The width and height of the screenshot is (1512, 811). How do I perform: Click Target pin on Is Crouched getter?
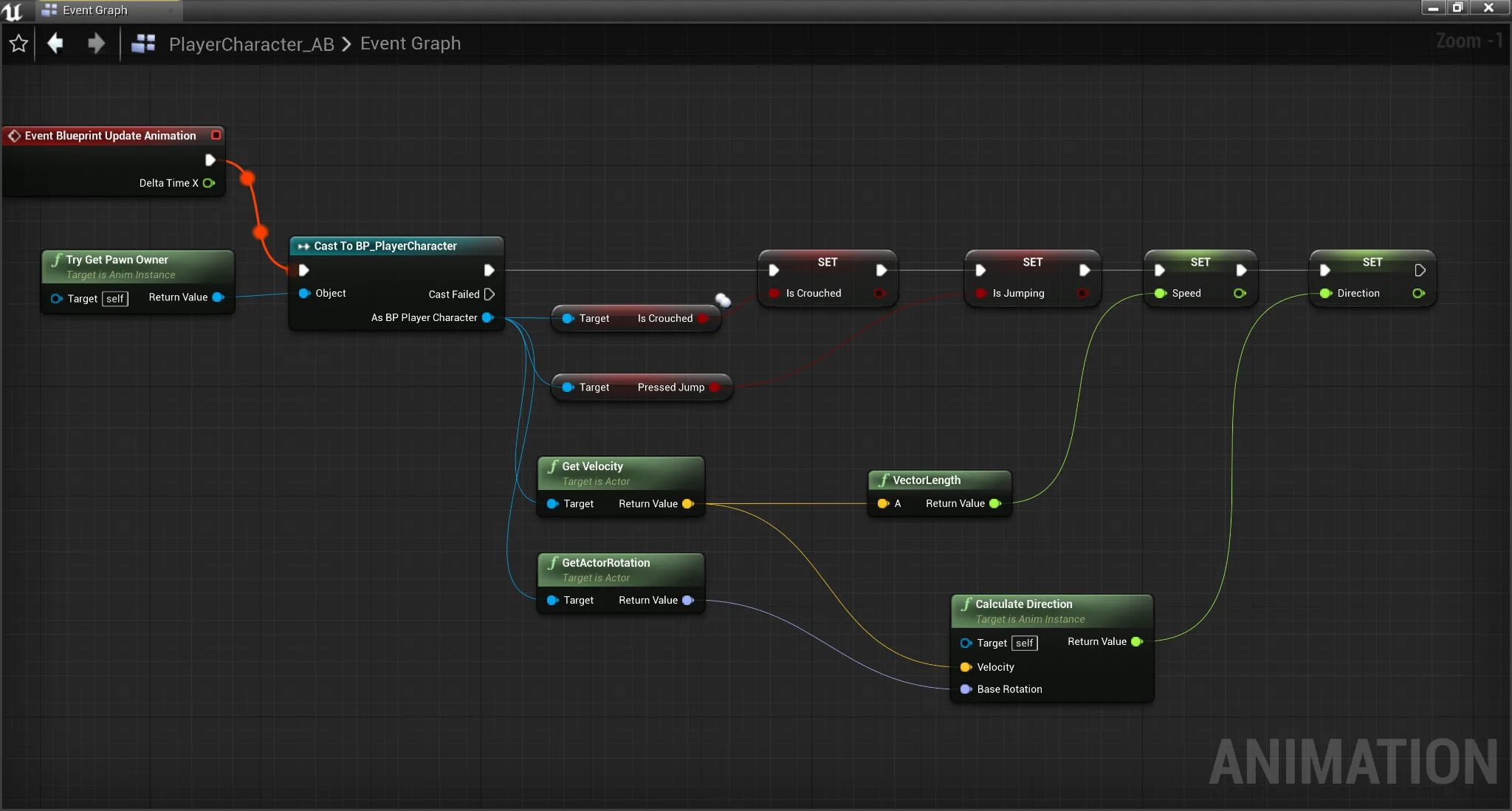click(568, 318)
